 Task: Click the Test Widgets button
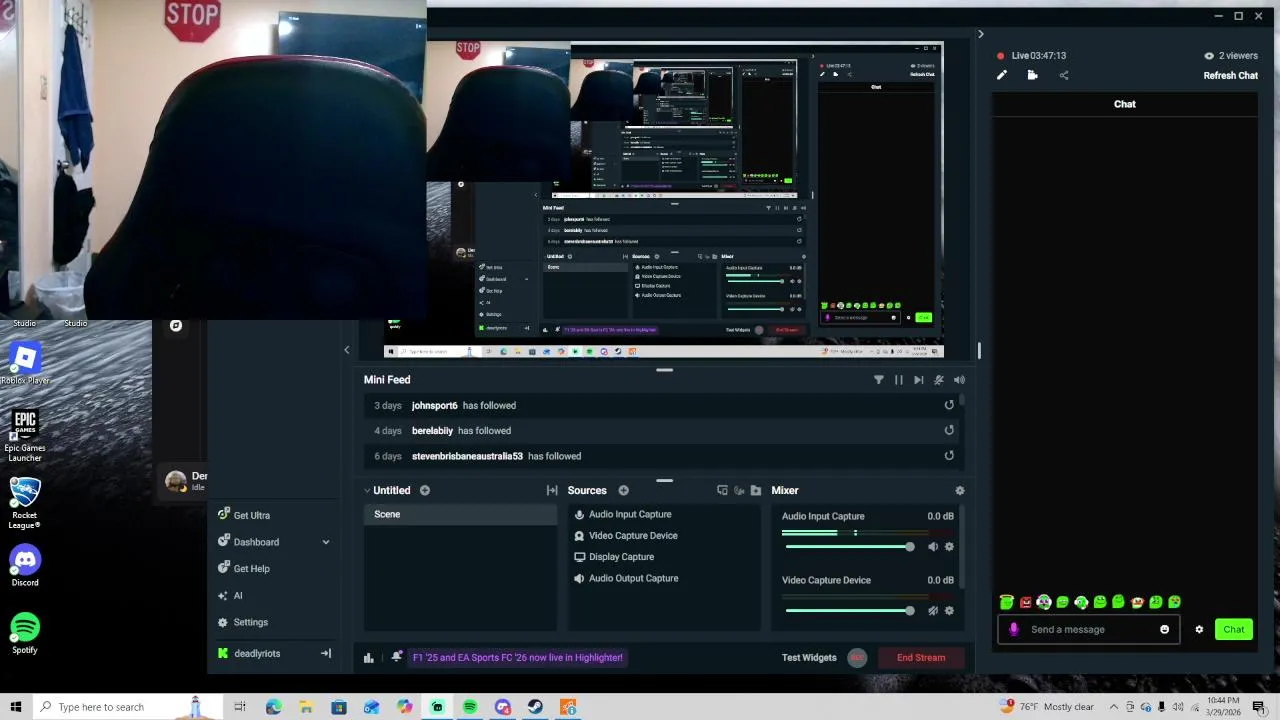[x=809, y=658]
